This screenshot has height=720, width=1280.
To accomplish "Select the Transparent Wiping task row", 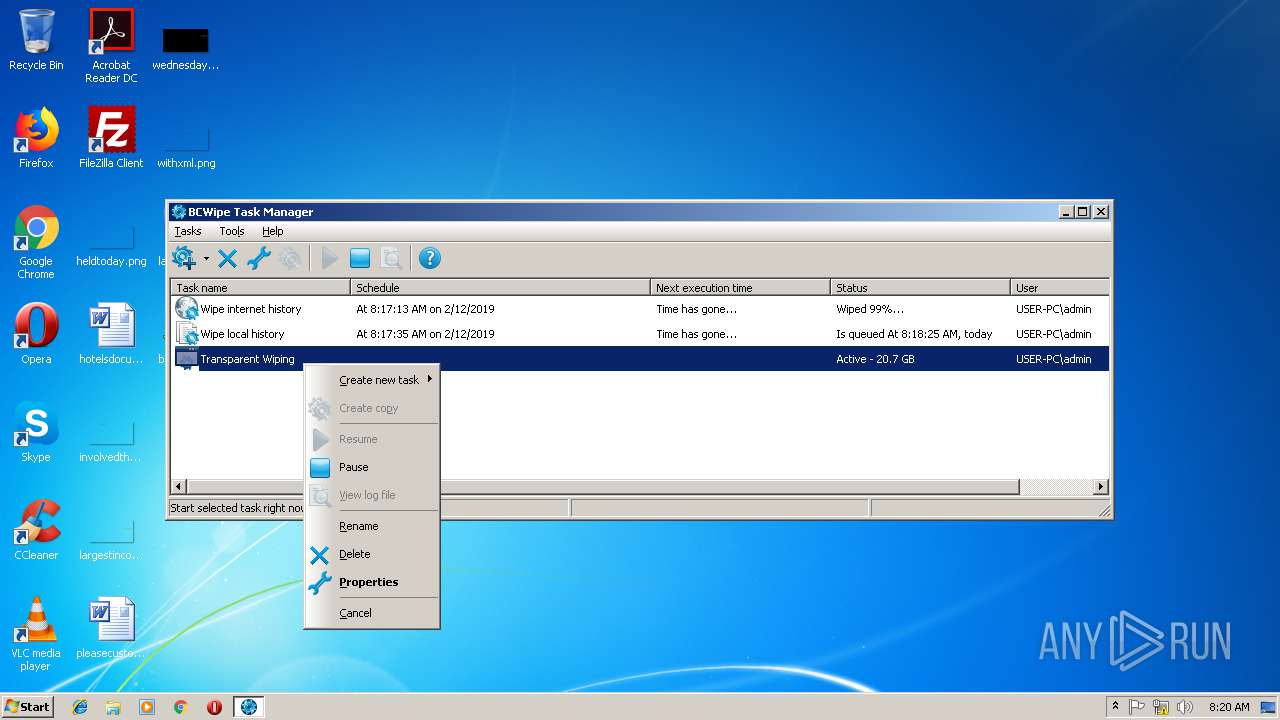I will (640, 359).
